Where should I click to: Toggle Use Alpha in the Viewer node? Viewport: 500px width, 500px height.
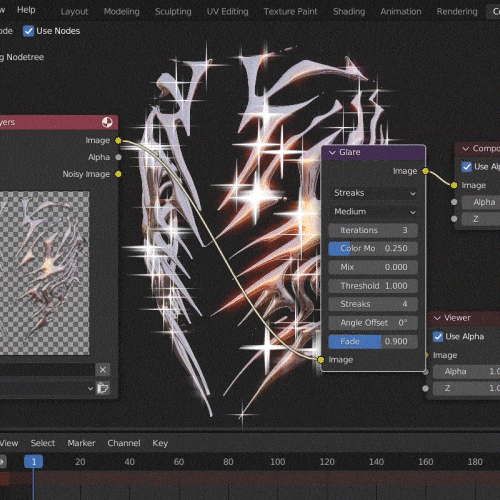coord(438,337)
